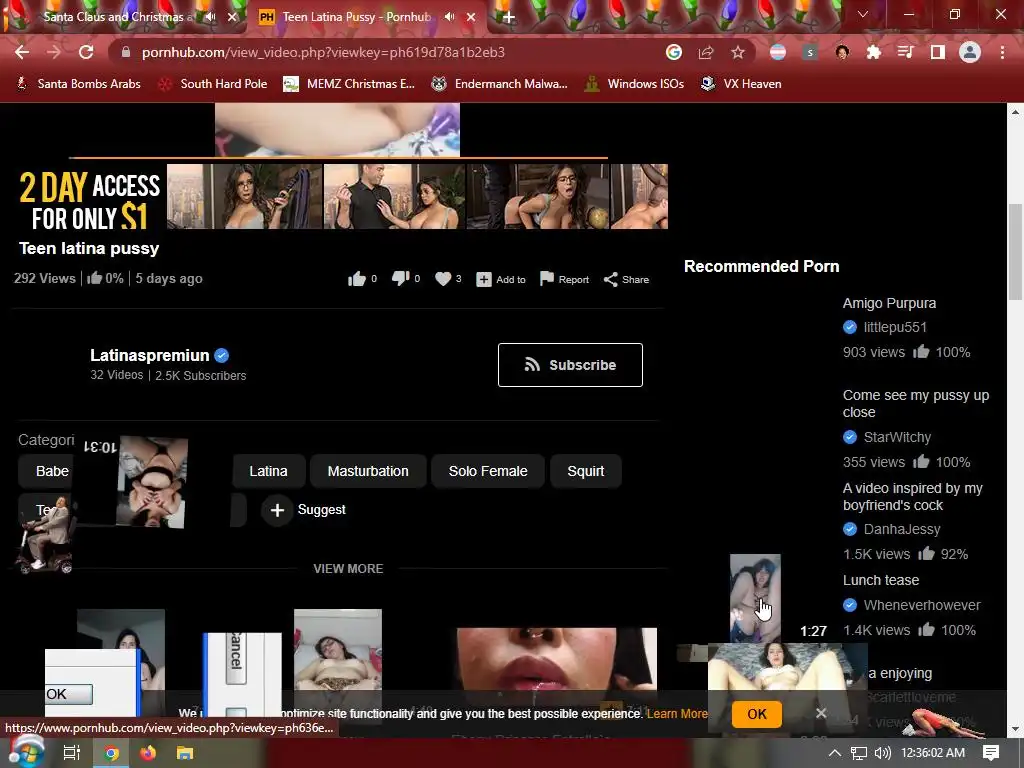The height and width of the screenshot is (768, 1024).
Task: Open the South Hard Pole bookmark
Action: (213, 84)
